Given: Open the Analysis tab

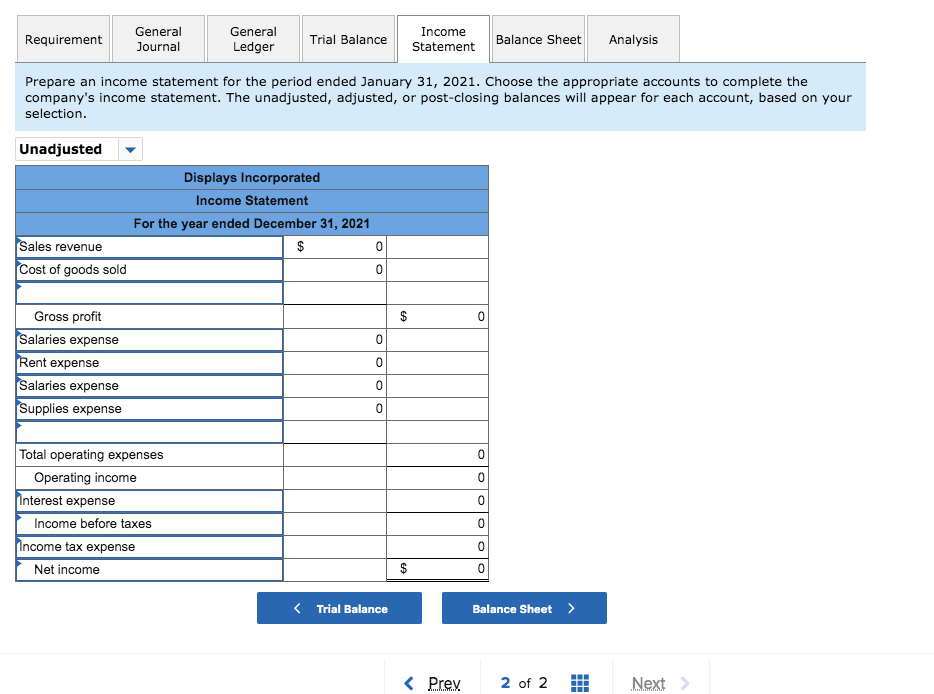Looking at the screenshot, I should pos(633,39).
